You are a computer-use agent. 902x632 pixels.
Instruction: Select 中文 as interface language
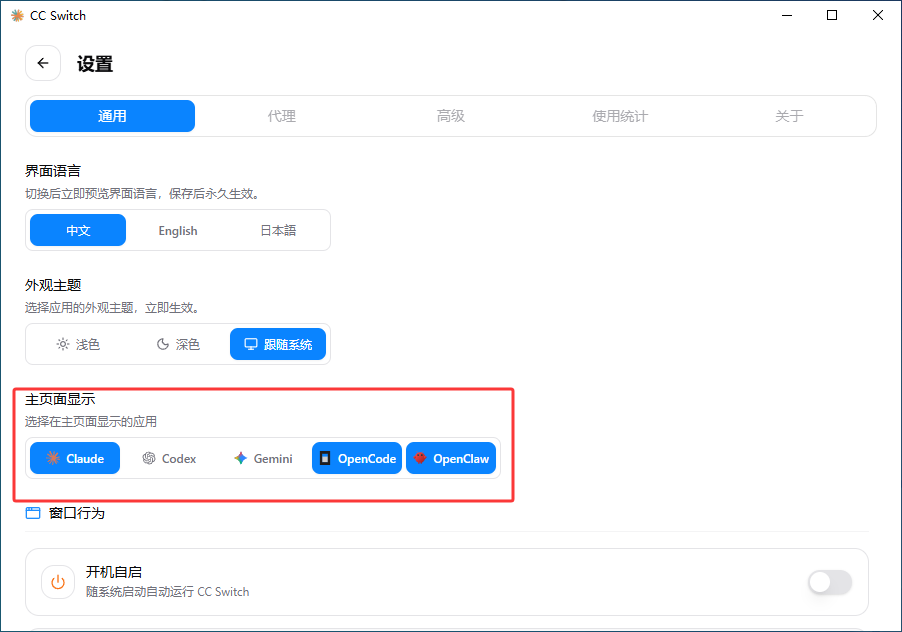[78, 230]
